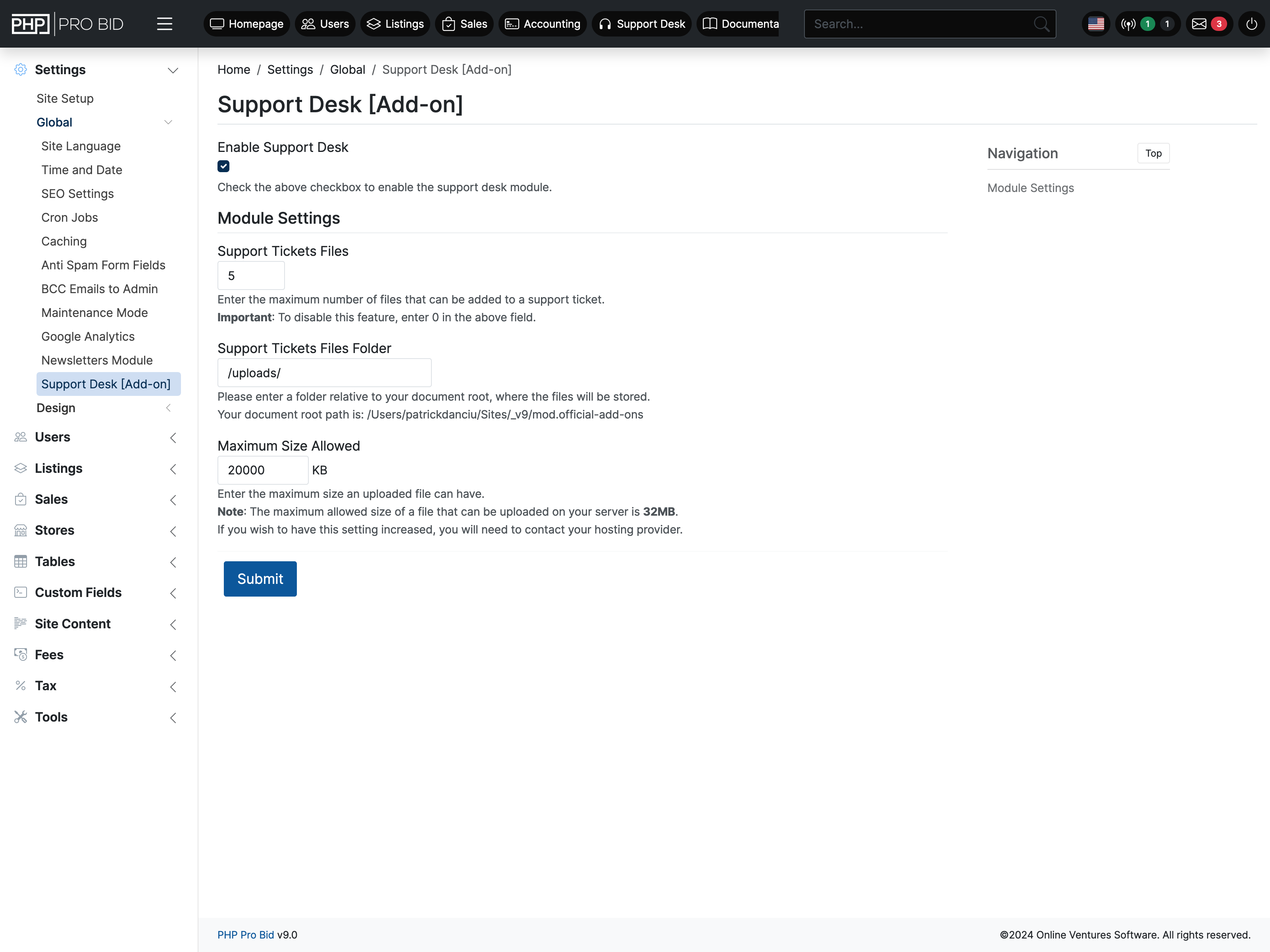Image resolution: width=1270 pixels, height=952 pixels.
Task: Open the envelope messages icon
Action: click(x=1199, y=24)
